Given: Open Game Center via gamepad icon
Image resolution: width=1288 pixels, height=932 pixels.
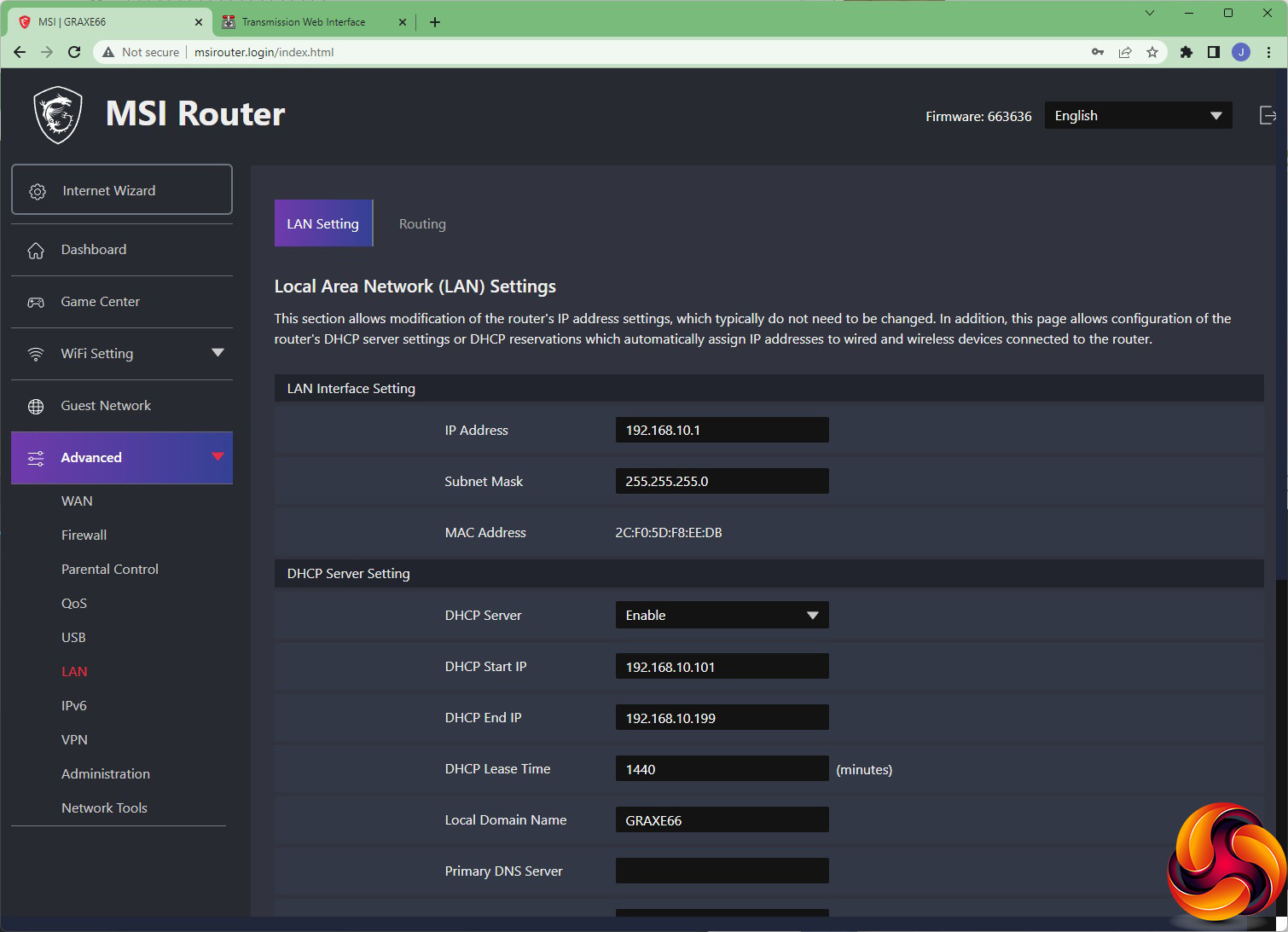Looking at the screenshot, I should pos(36,303).
